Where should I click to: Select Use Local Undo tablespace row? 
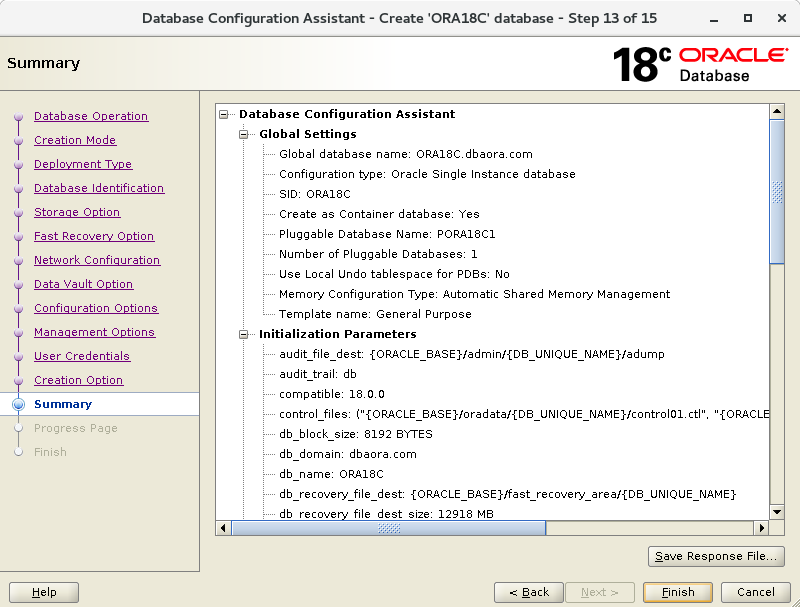pyautogui.click(x=394, y=274)
